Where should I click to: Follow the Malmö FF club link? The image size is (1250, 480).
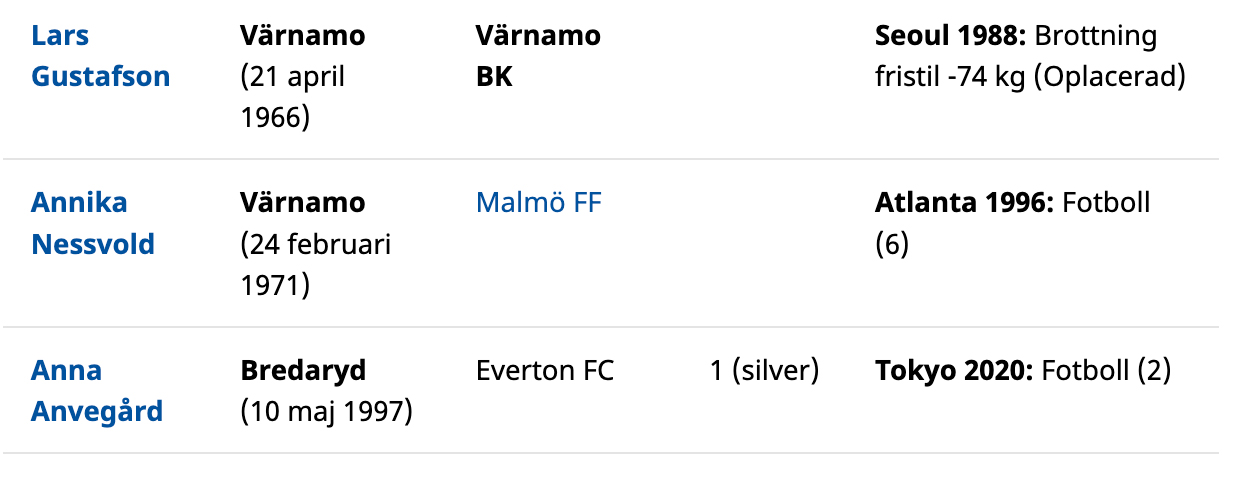539,203
